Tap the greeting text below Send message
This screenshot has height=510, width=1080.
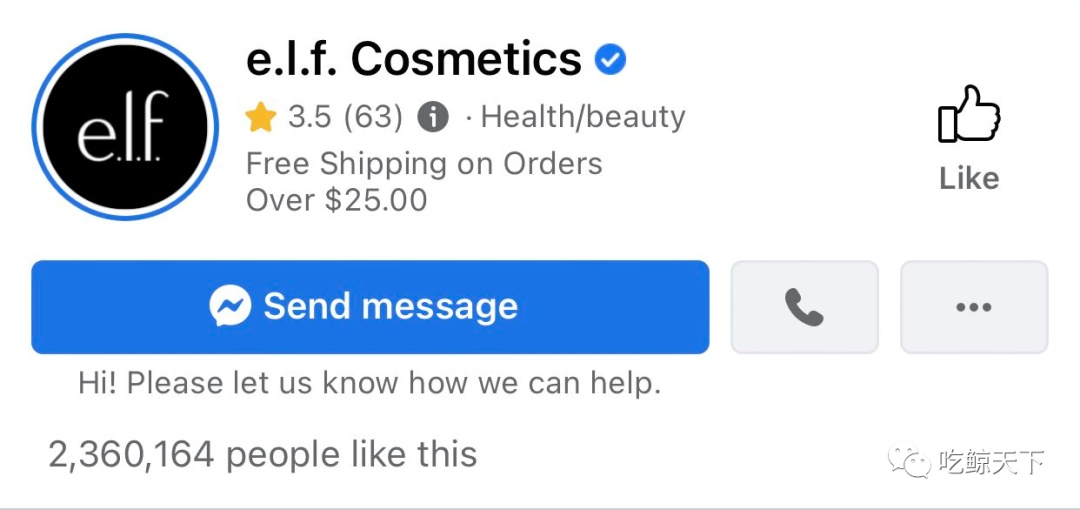[x=369, y=382]
